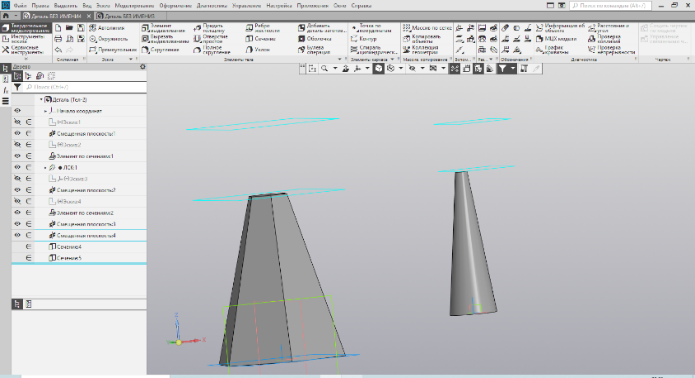Hide Элемент по сечениям2
Image resolution: width=695 pixels, height=378 pixels.
pyautogui.click(x=17, y=213)
